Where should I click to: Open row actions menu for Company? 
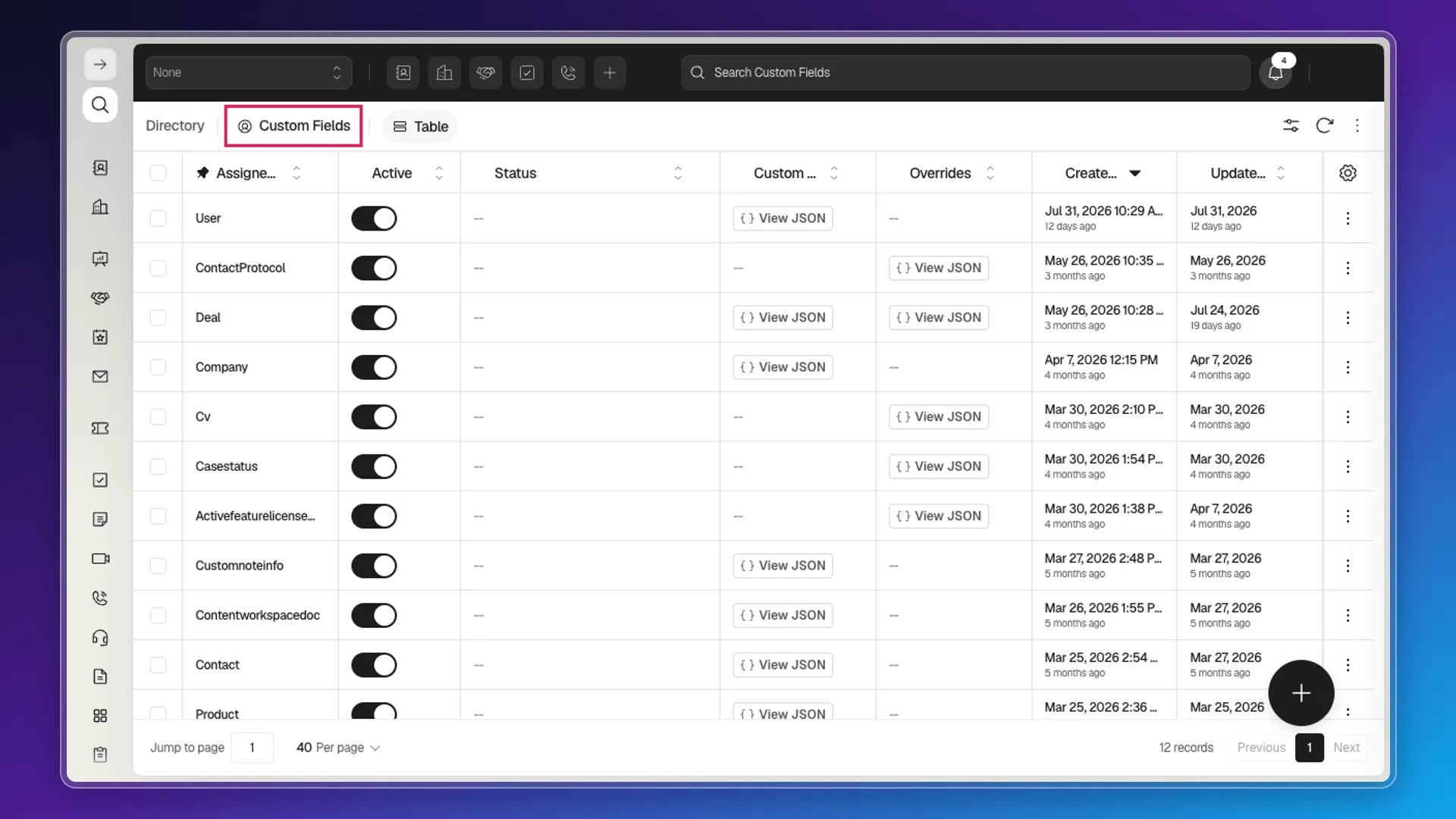pos(1348,367)
